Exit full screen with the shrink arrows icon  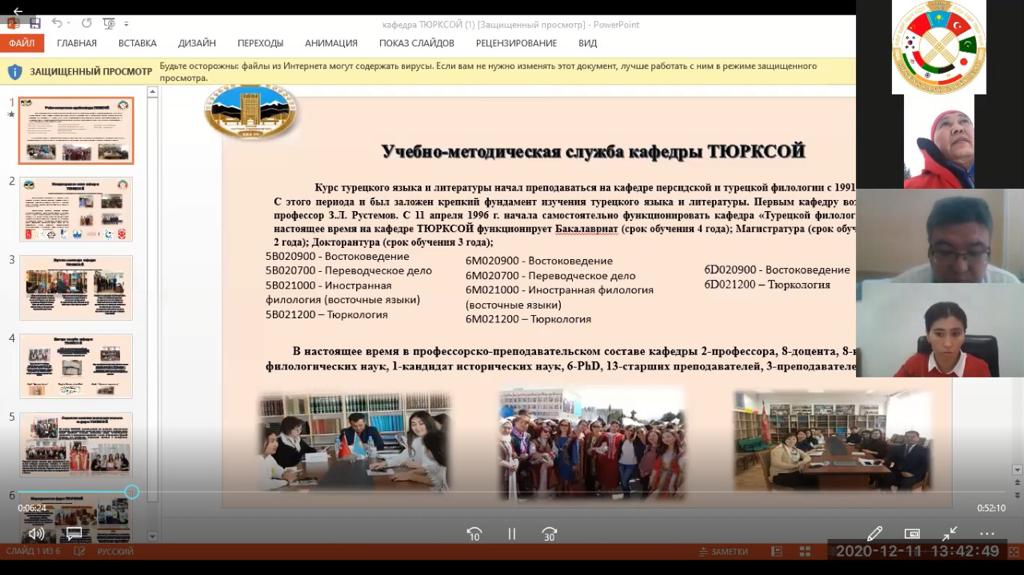(949, 534)
